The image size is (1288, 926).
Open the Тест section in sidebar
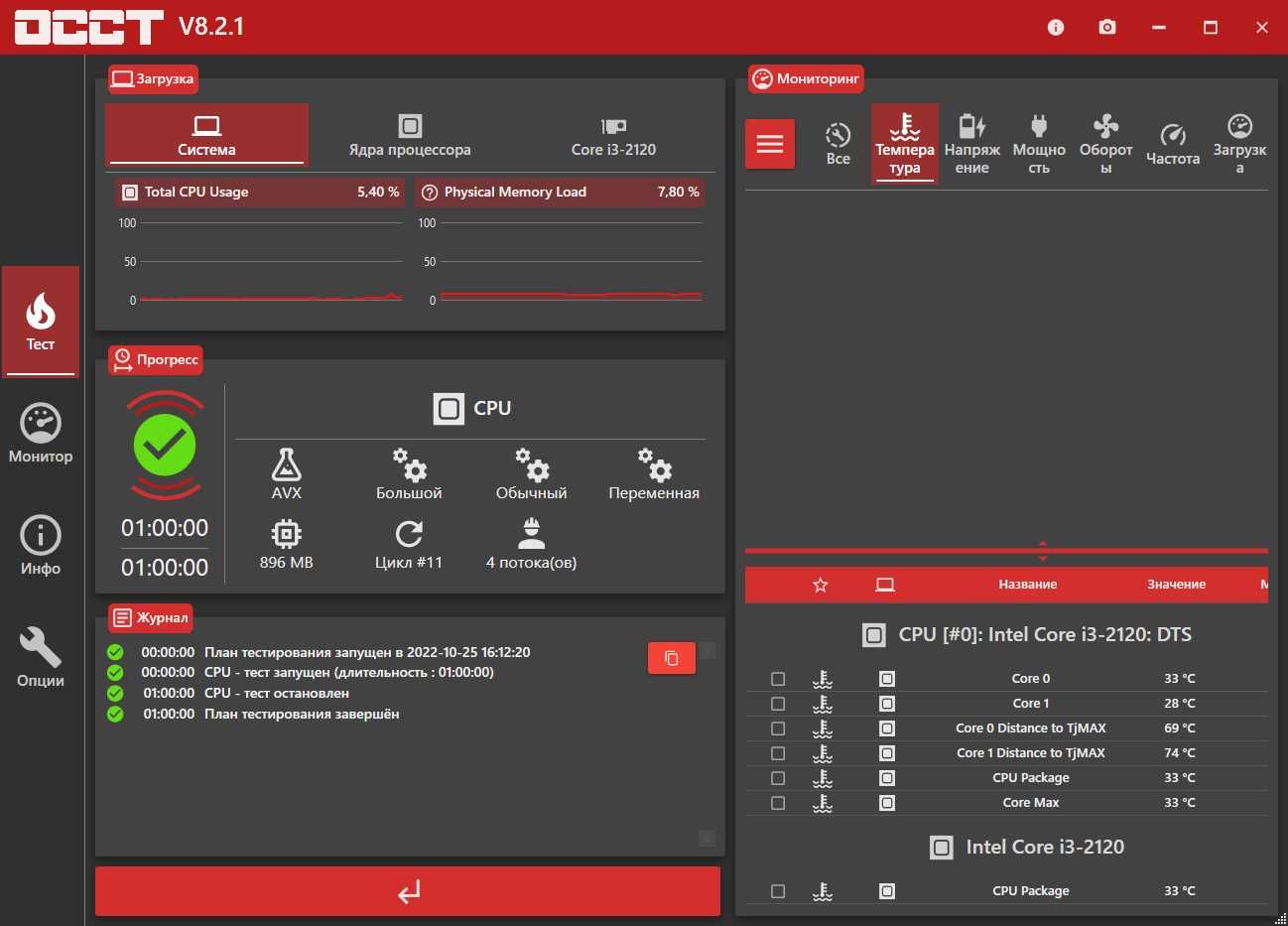point(41,322)
